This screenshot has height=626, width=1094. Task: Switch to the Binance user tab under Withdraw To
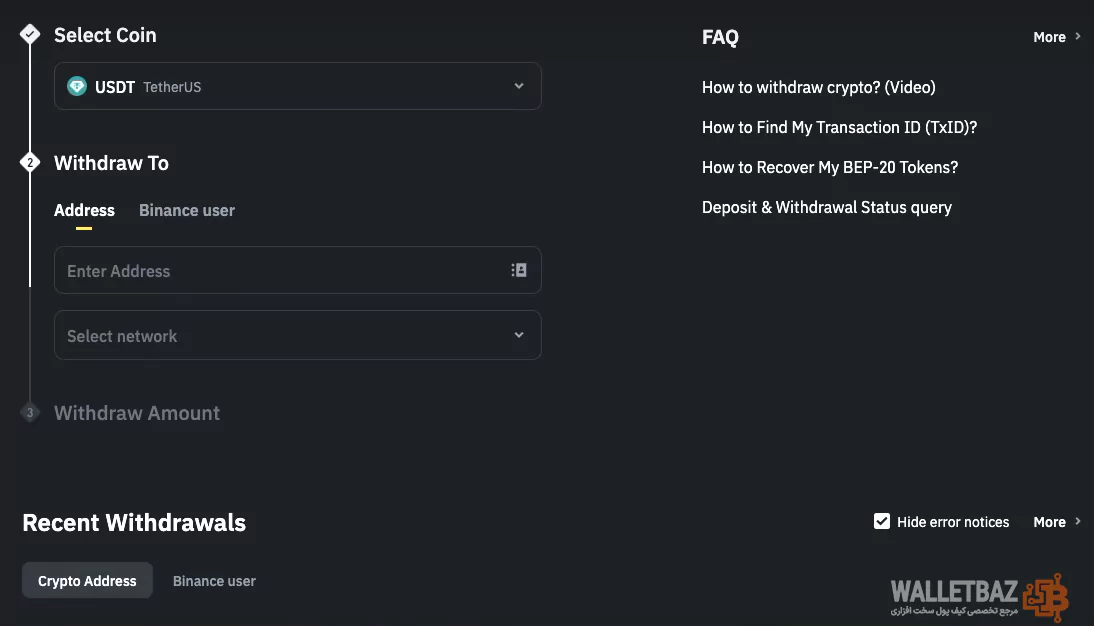pyautogui.click(x=187, y=211)
